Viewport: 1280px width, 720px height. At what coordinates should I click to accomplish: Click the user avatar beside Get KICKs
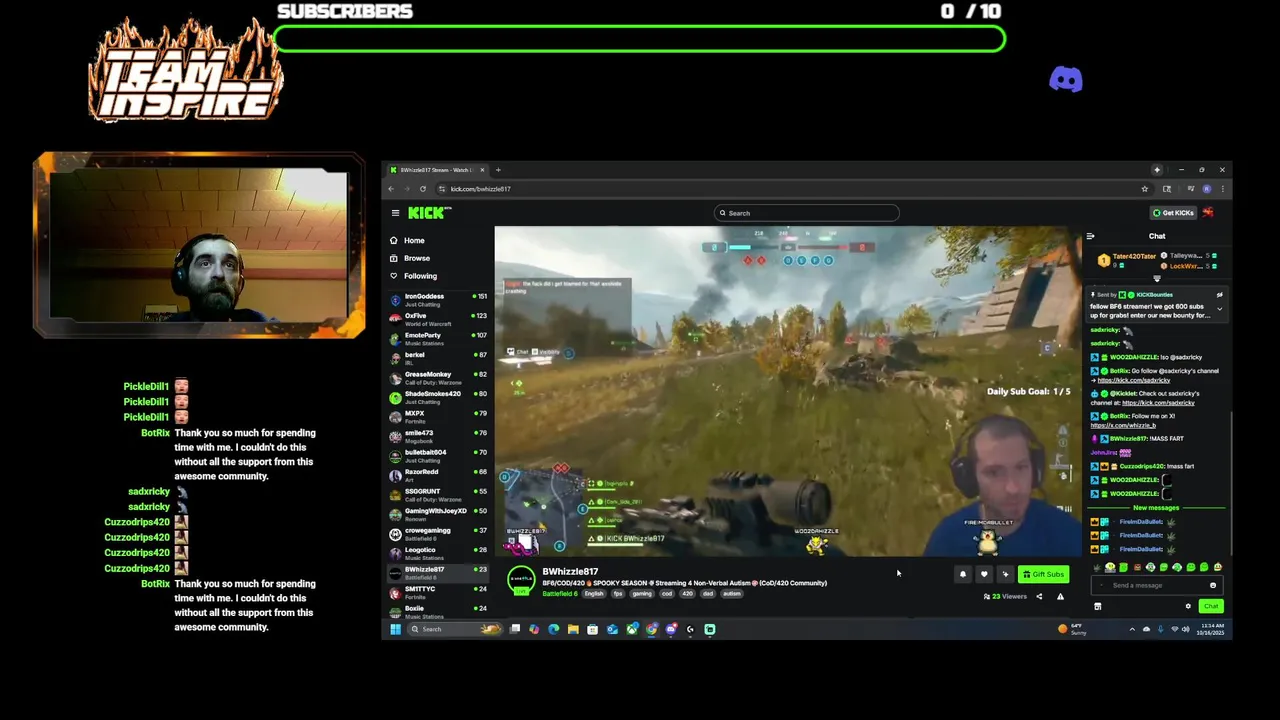click(1208, 213)
